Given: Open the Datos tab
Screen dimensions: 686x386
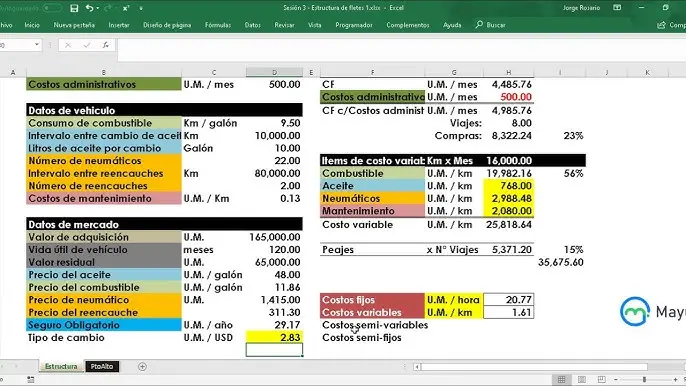Looking at the screenshot, I should pyautogui.click(x=252, y=25).
